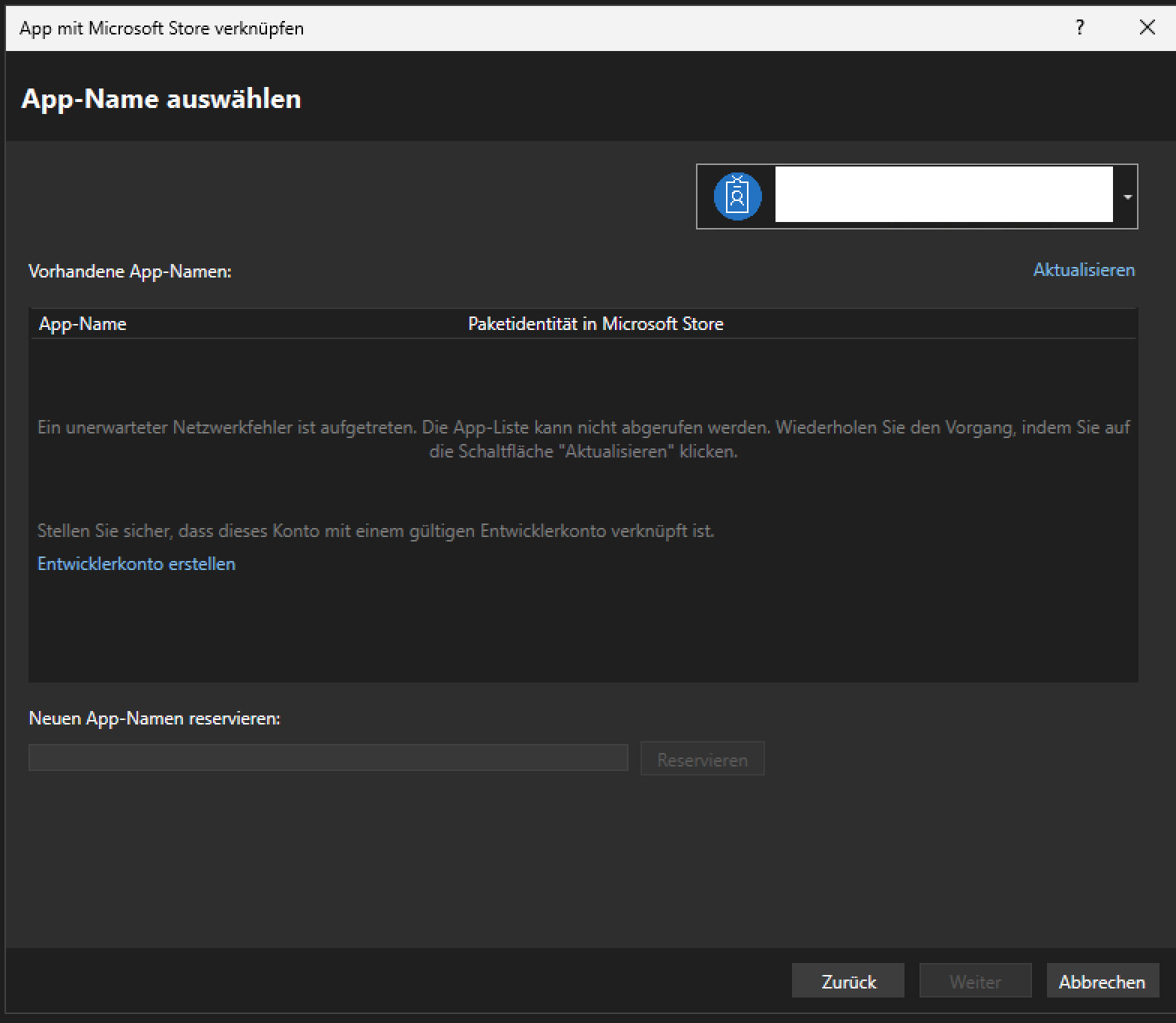
Task: Click the Neuen App-Namen reservieren label
Action: [x=154, y=718]
